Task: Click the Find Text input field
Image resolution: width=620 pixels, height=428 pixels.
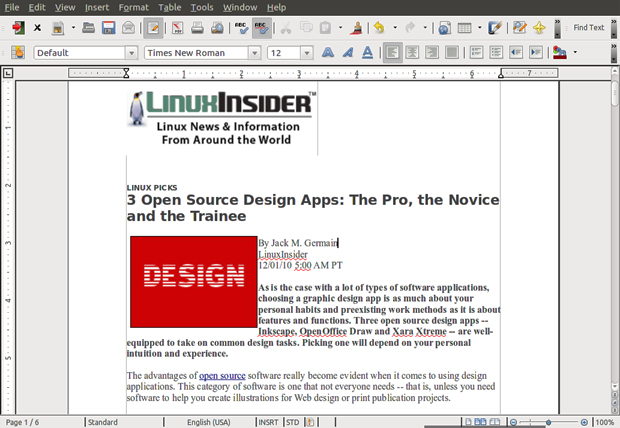Action: pos(588,28)
